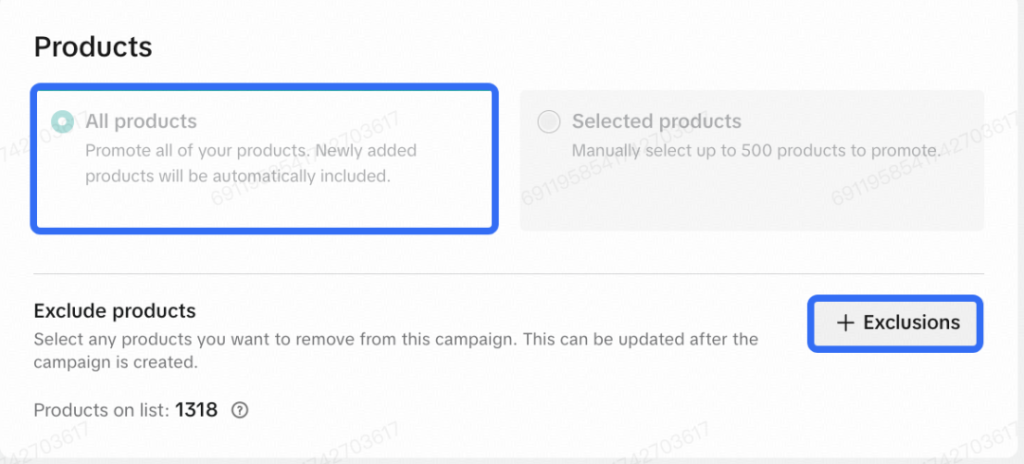Select the "All products" radio button

tap(63, 122)
